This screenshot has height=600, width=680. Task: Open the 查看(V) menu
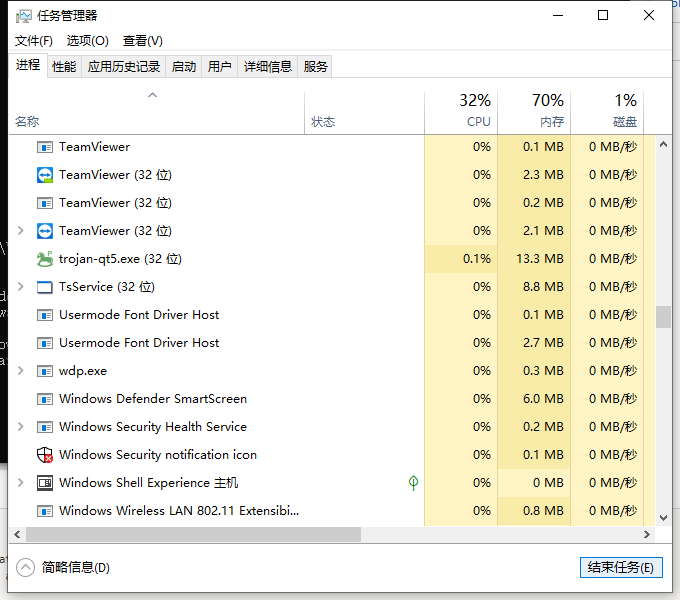143,41
